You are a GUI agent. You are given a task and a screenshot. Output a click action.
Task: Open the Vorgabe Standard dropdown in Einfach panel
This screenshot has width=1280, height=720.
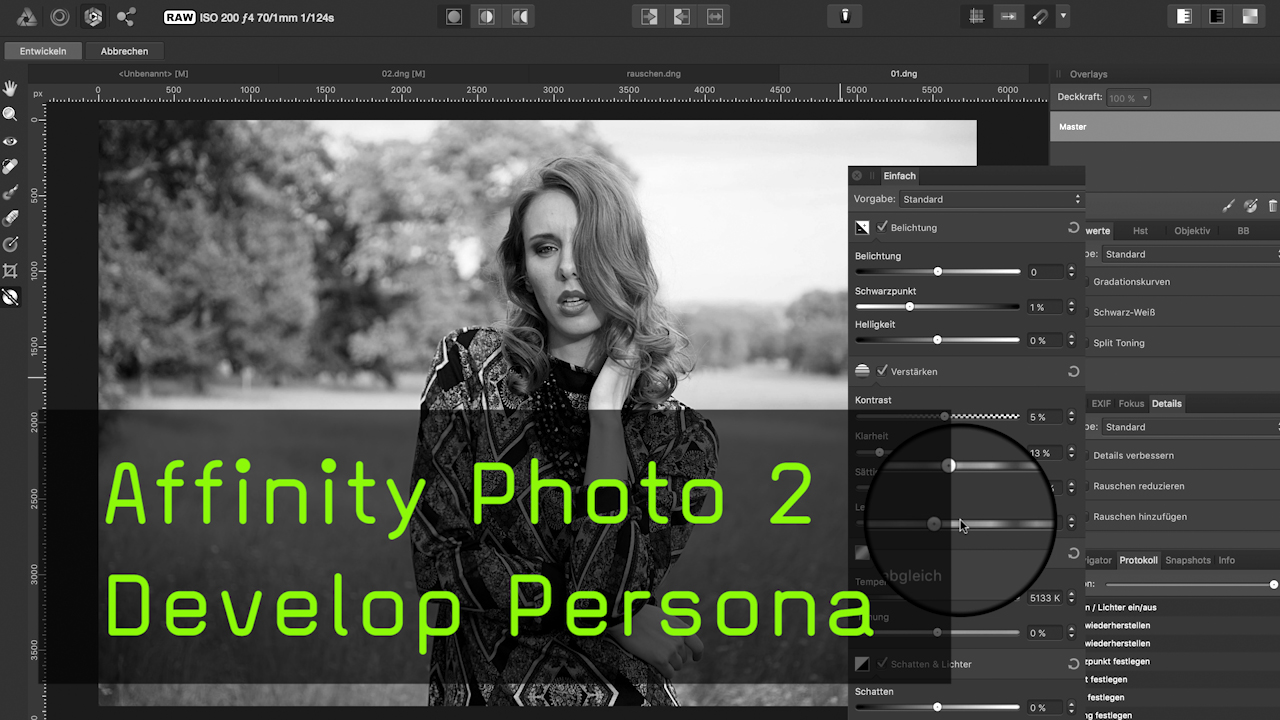click(991, 199)
